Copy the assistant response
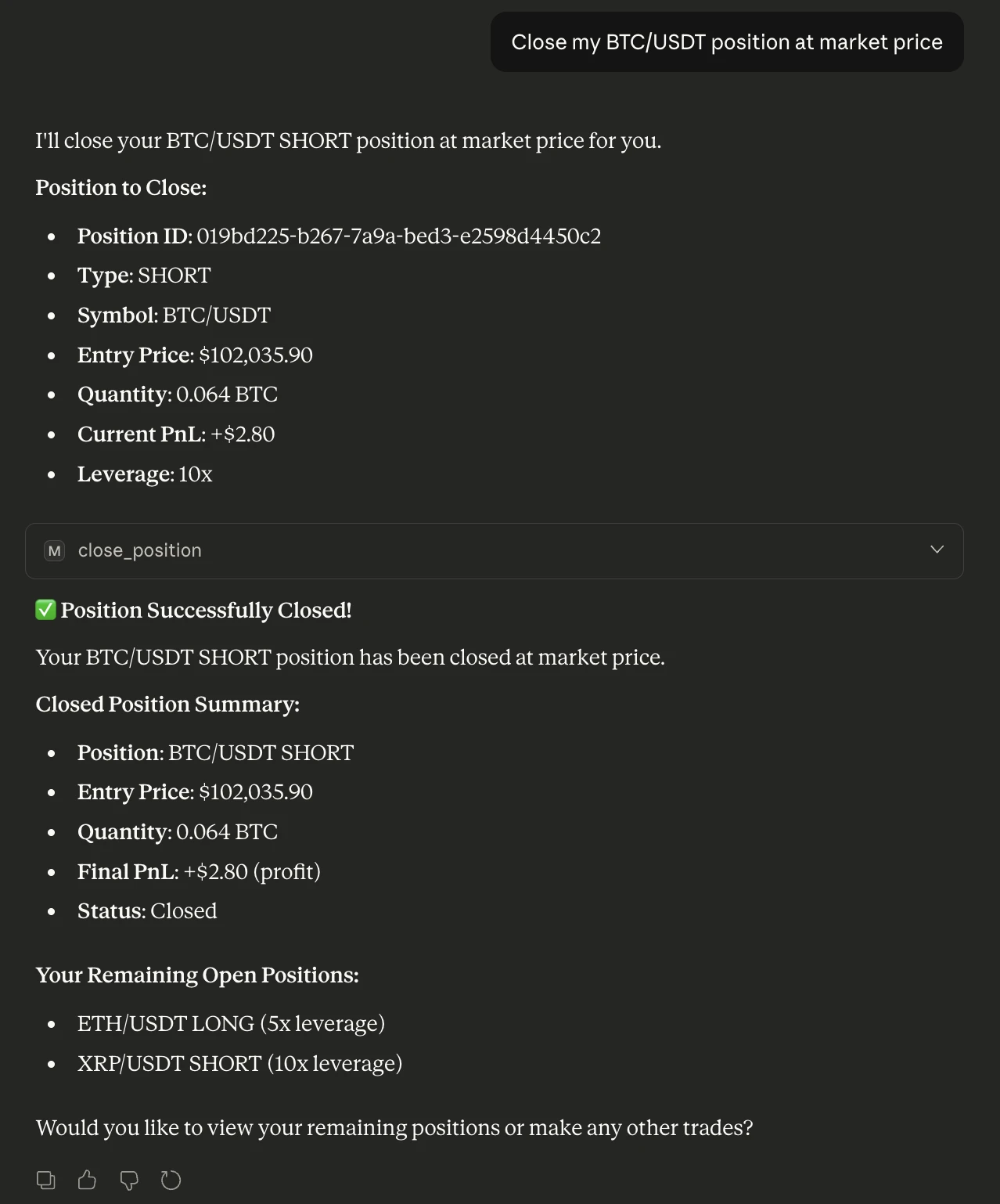1000x1204 pixels. (46, 1180)
